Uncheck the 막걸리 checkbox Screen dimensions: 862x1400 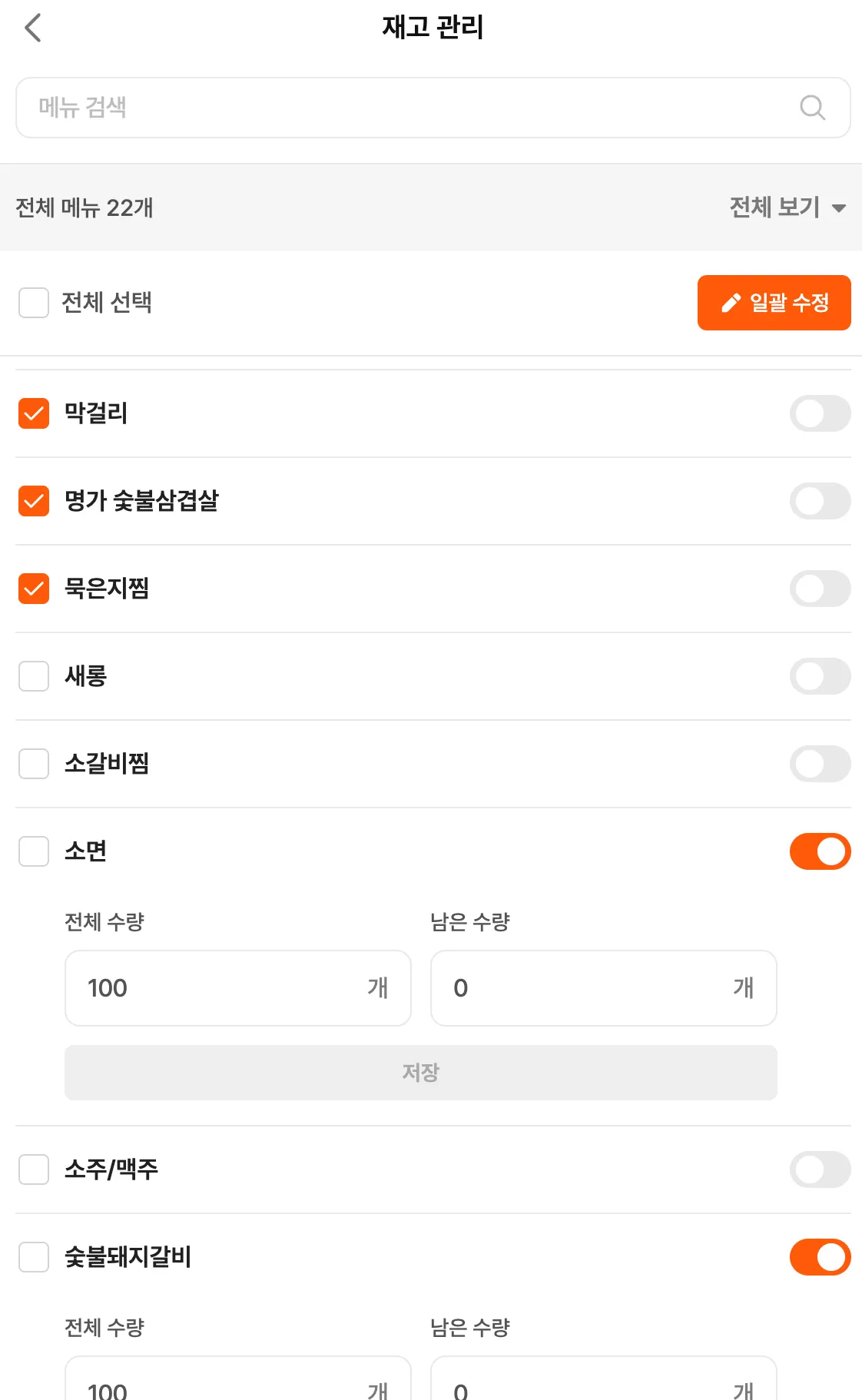coord(34,413)
